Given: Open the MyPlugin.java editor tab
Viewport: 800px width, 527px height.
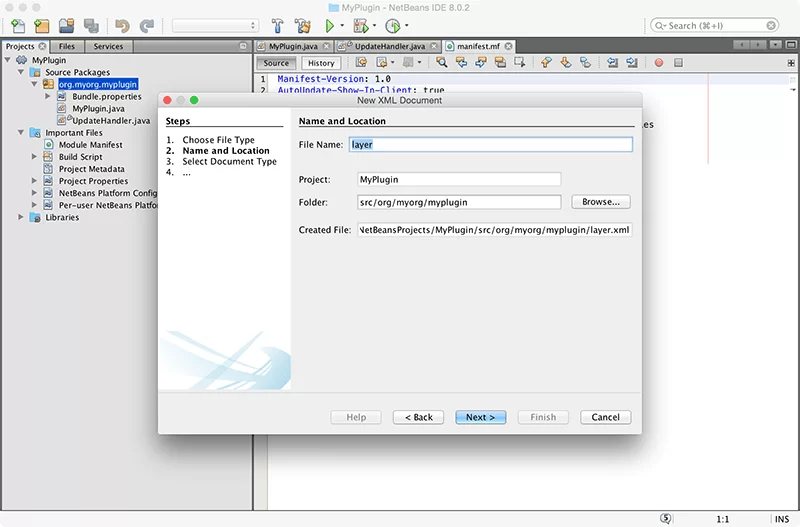Looking at the screenshot, I should point(293,46).
